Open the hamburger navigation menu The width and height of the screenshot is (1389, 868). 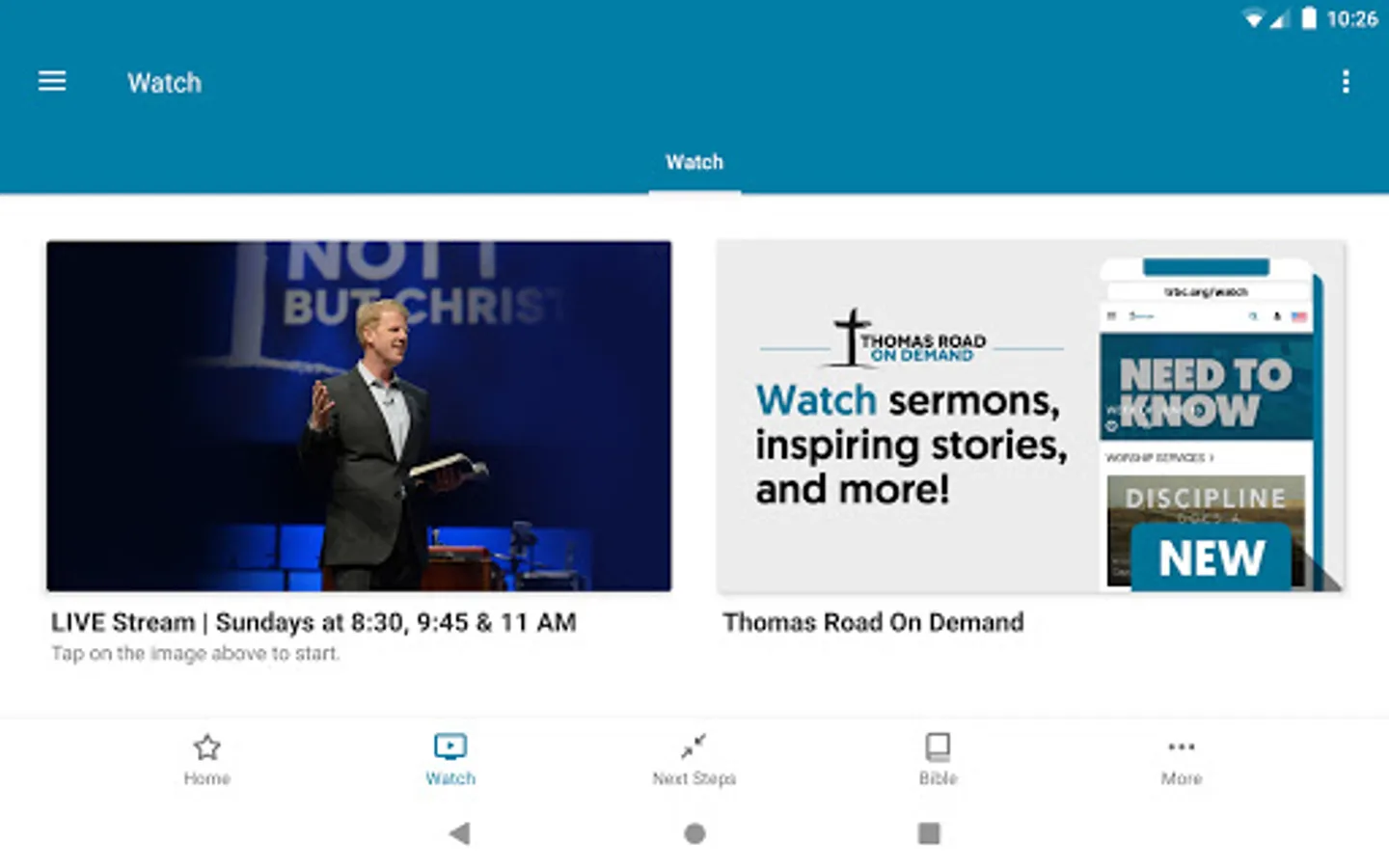pos(52,82)
